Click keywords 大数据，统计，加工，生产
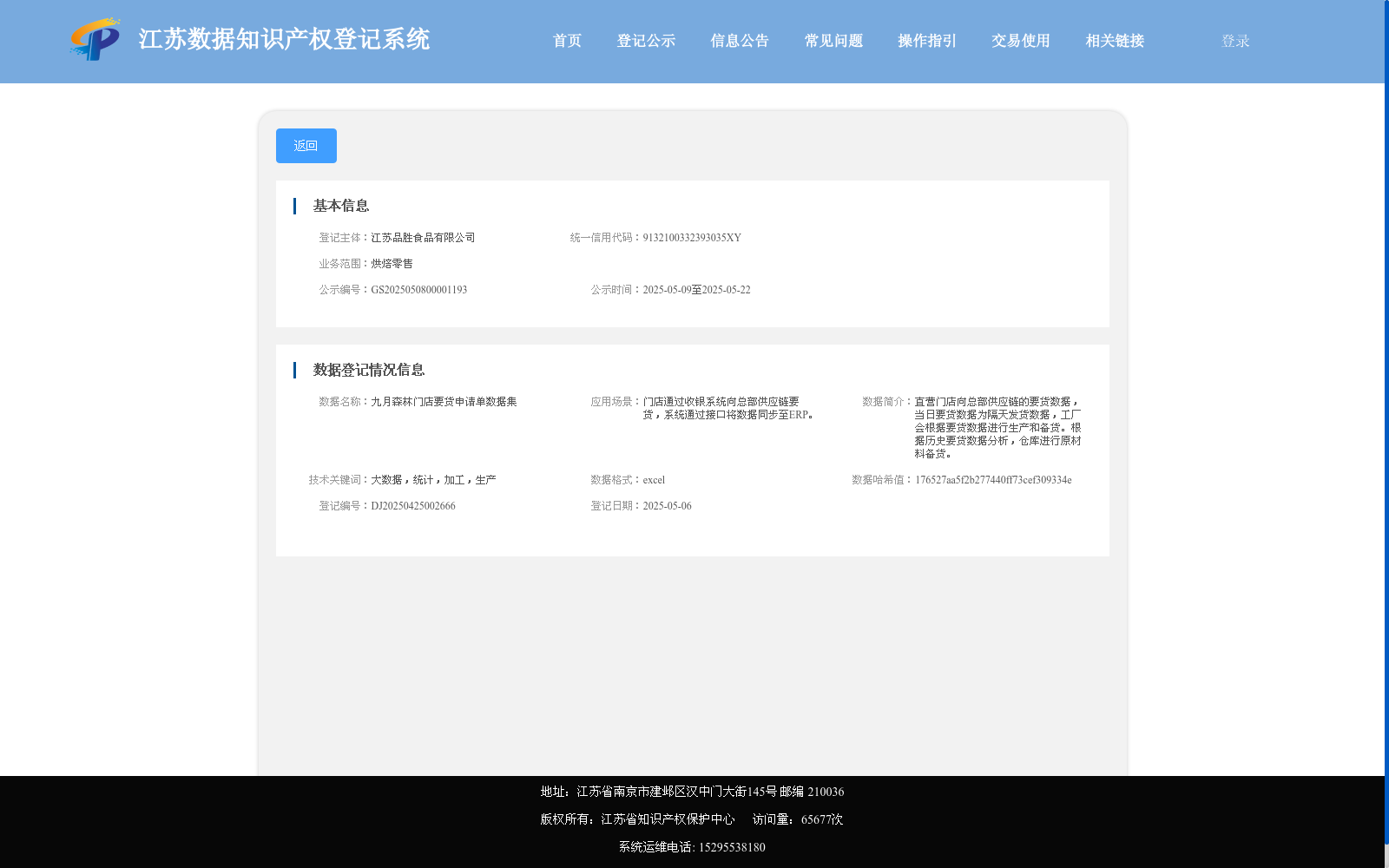 pyautogui.click(x=433, y=480)
